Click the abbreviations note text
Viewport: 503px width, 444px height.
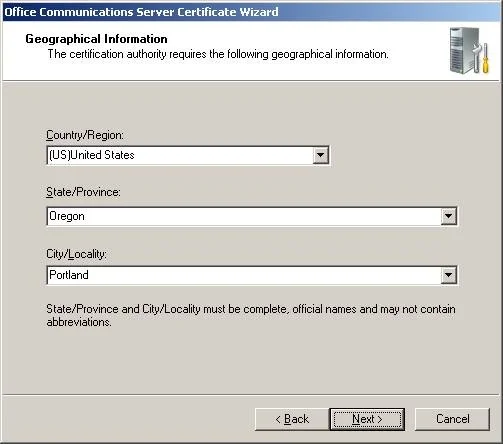[251, 315]
